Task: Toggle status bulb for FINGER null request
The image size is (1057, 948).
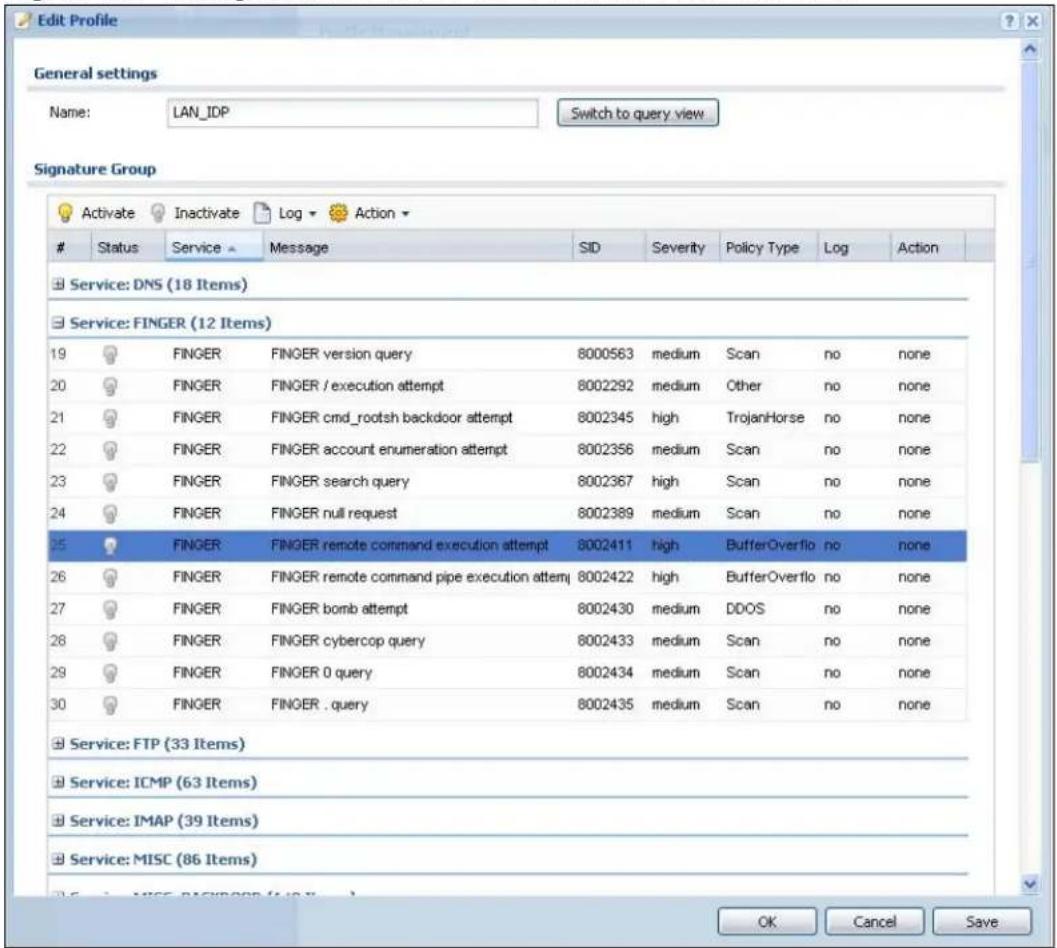Action: pos(110,514)
